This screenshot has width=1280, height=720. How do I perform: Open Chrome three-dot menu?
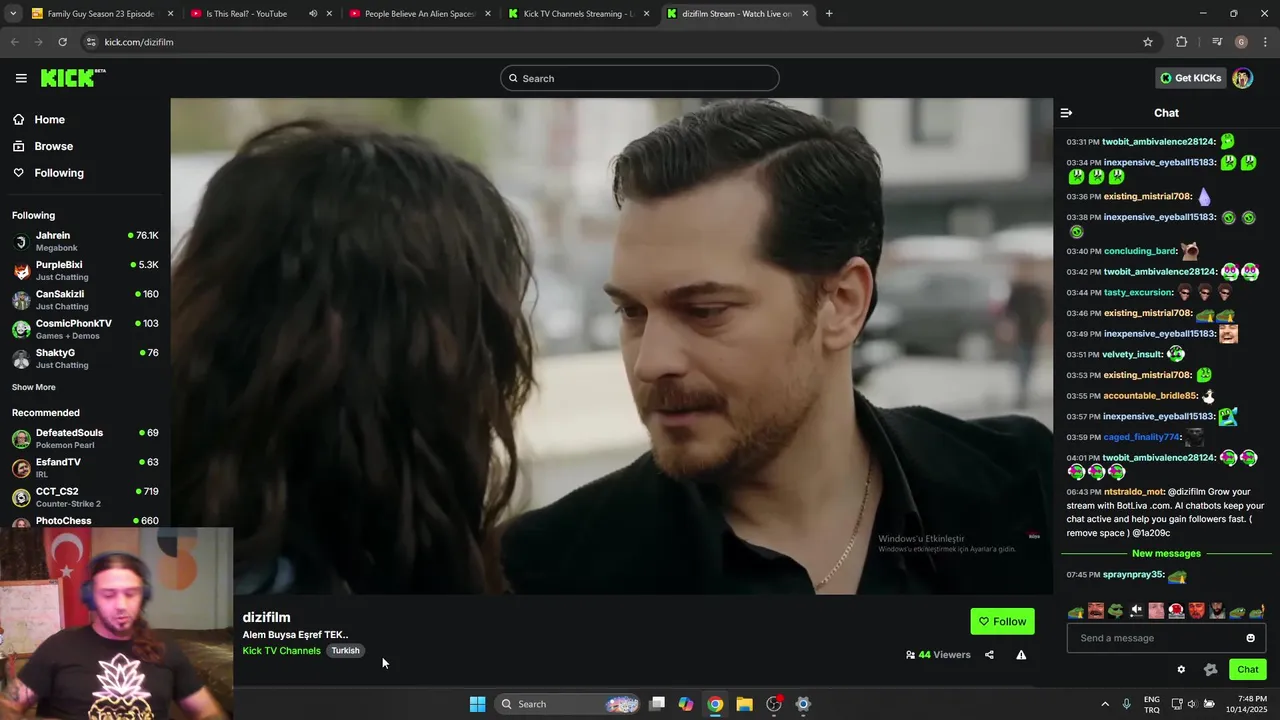click(x=1266, y=42)
